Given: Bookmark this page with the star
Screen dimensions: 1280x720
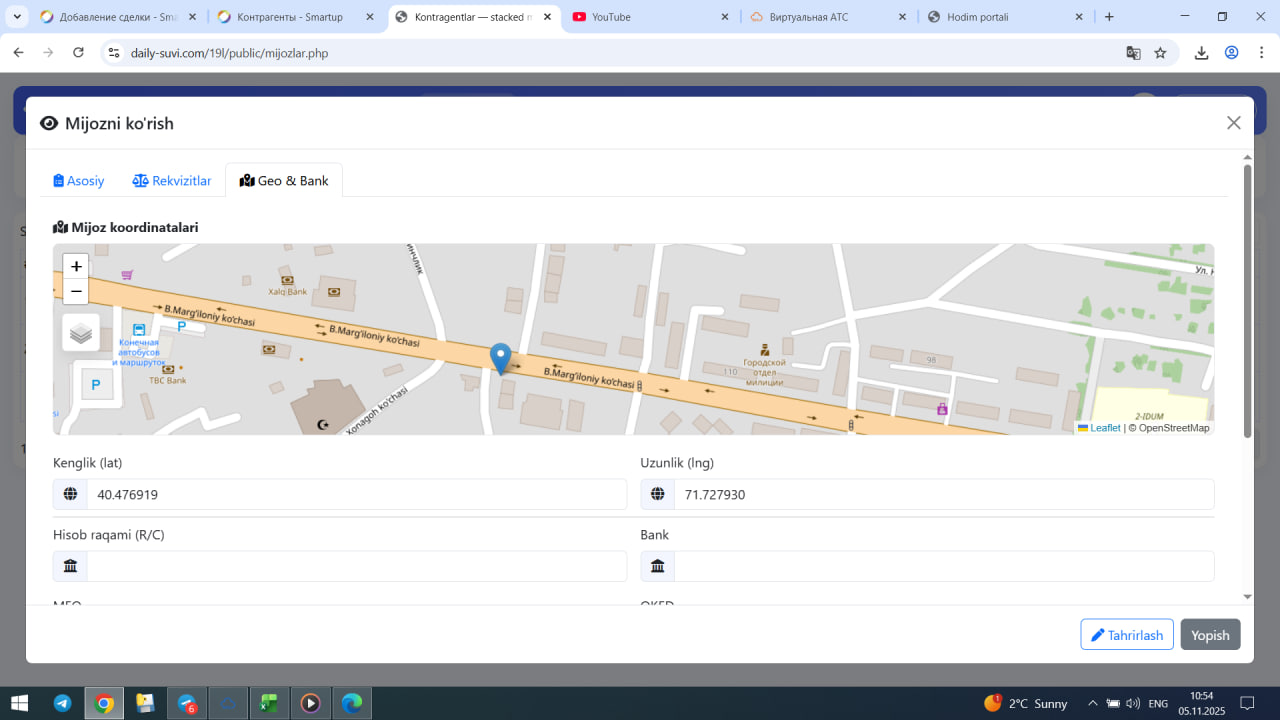Looking at the screenshot, I should (1160, 53).
